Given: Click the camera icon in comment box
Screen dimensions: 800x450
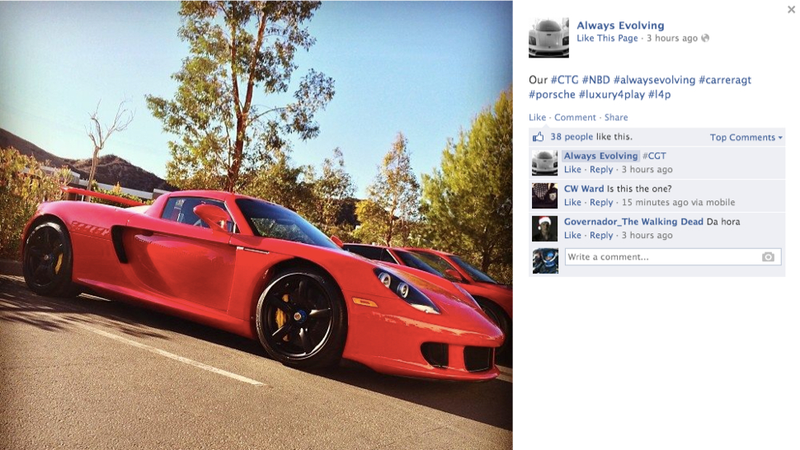Looking at the screenshot, I should [768, 257].
